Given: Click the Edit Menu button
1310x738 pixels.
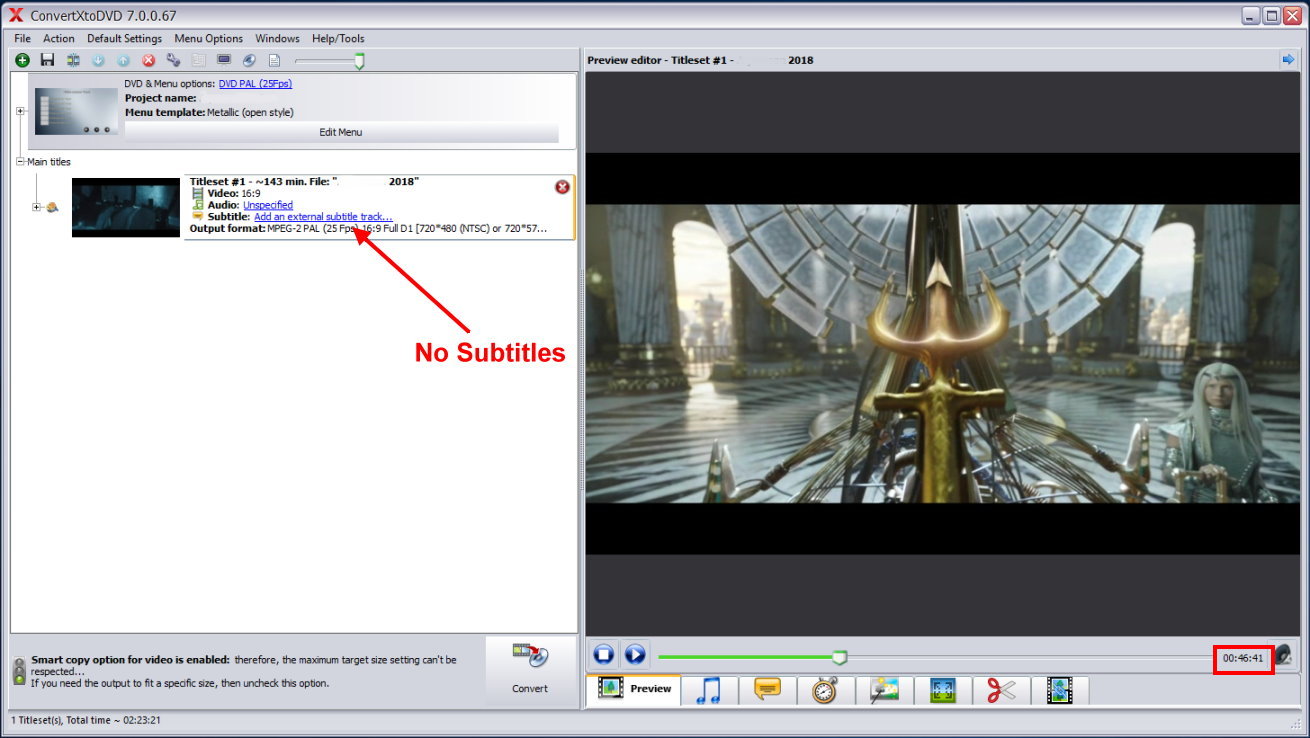Looking at the screenshot, I should coord(341,132).
